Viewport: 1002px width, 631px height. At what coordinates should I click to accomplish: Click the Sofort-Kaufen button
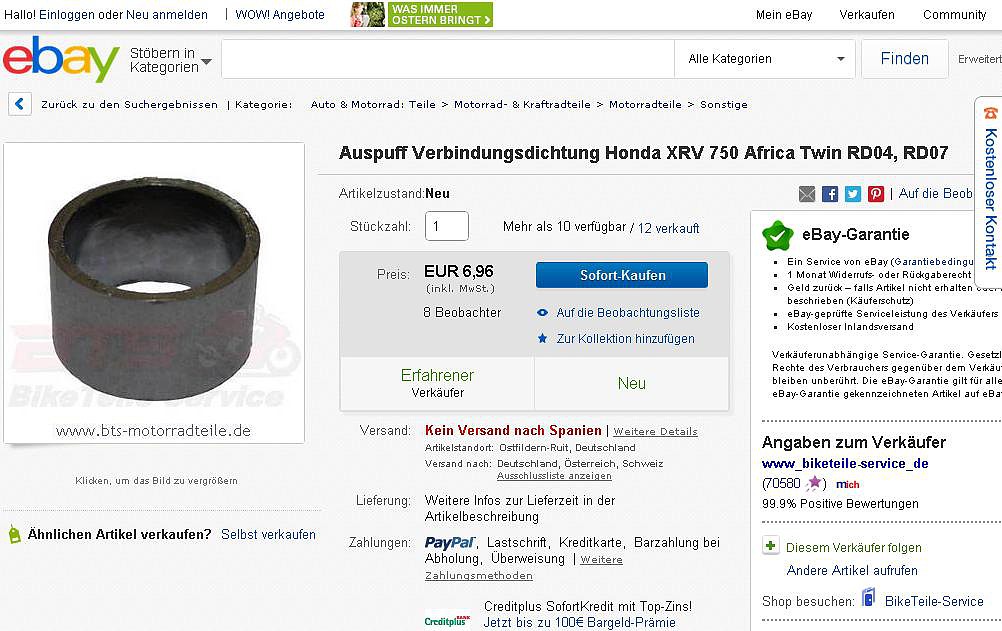tap(622, 275)
